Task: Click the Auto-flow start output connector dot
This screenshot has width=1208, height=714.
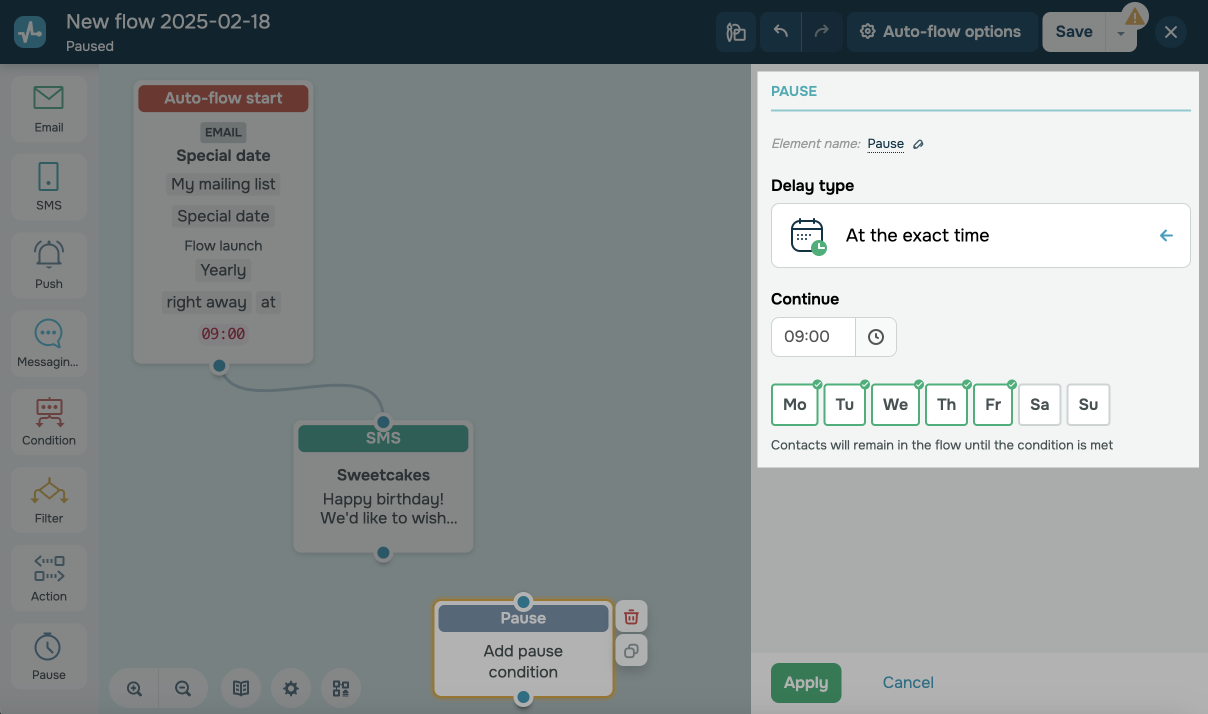Action: [x=219, y=365]
